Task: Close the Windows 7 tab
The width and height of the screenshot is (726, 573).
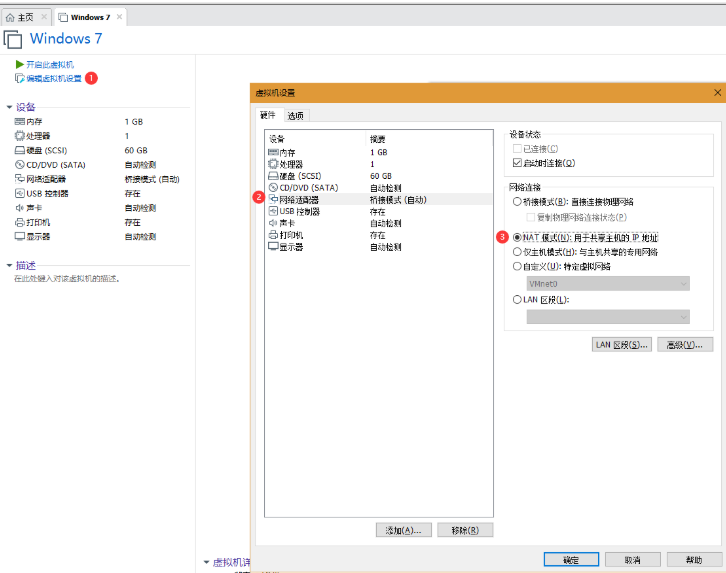Action: click(x=119, y=17)
